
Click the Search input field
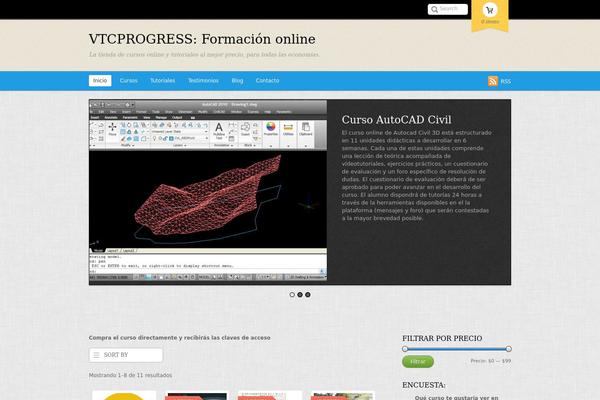click(448, 9)
